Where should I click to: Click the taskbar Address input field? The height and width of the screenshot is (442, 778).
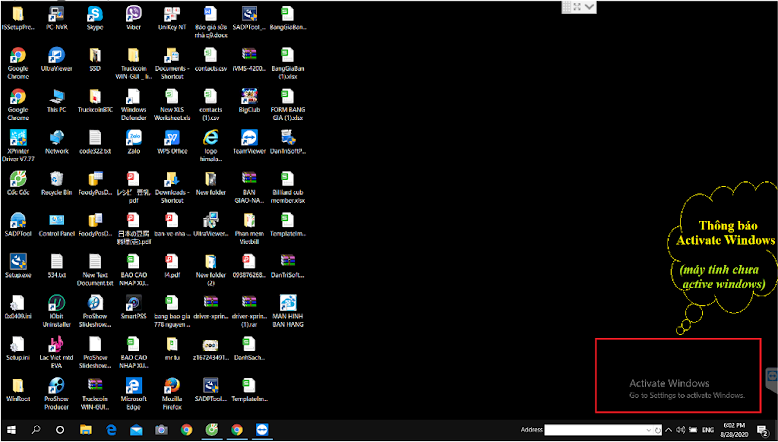[x=594, y=430]
